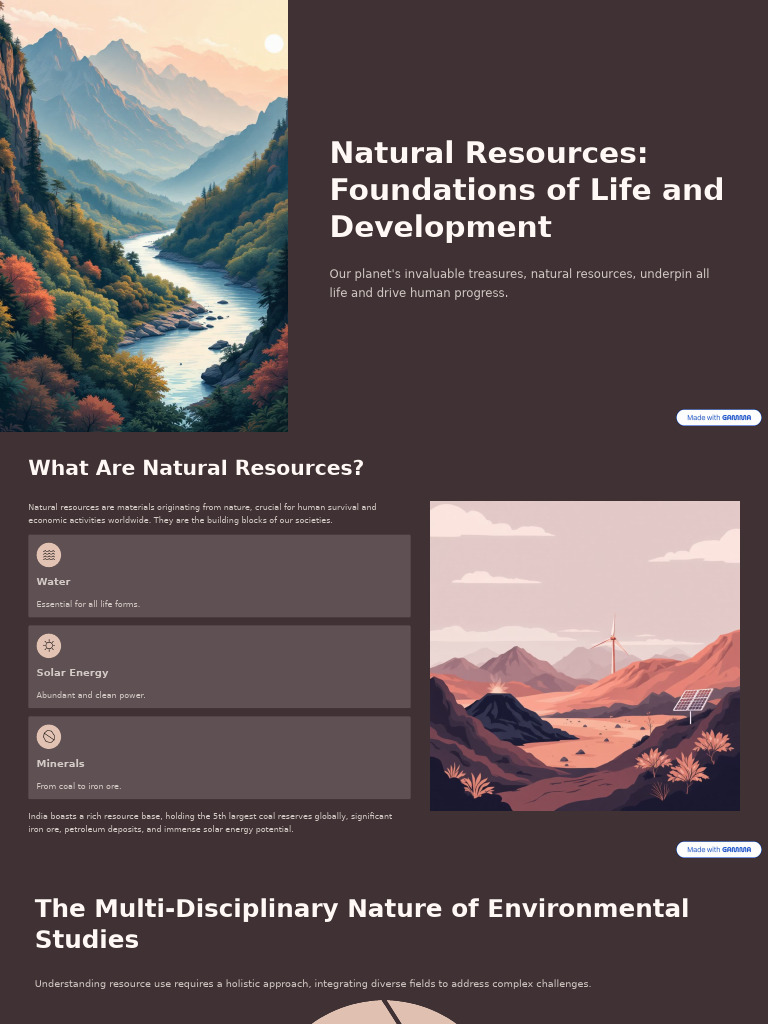The image size is (768, 1024).
Task: Select the Solar Energy card heading
Action: click(72, 673)
